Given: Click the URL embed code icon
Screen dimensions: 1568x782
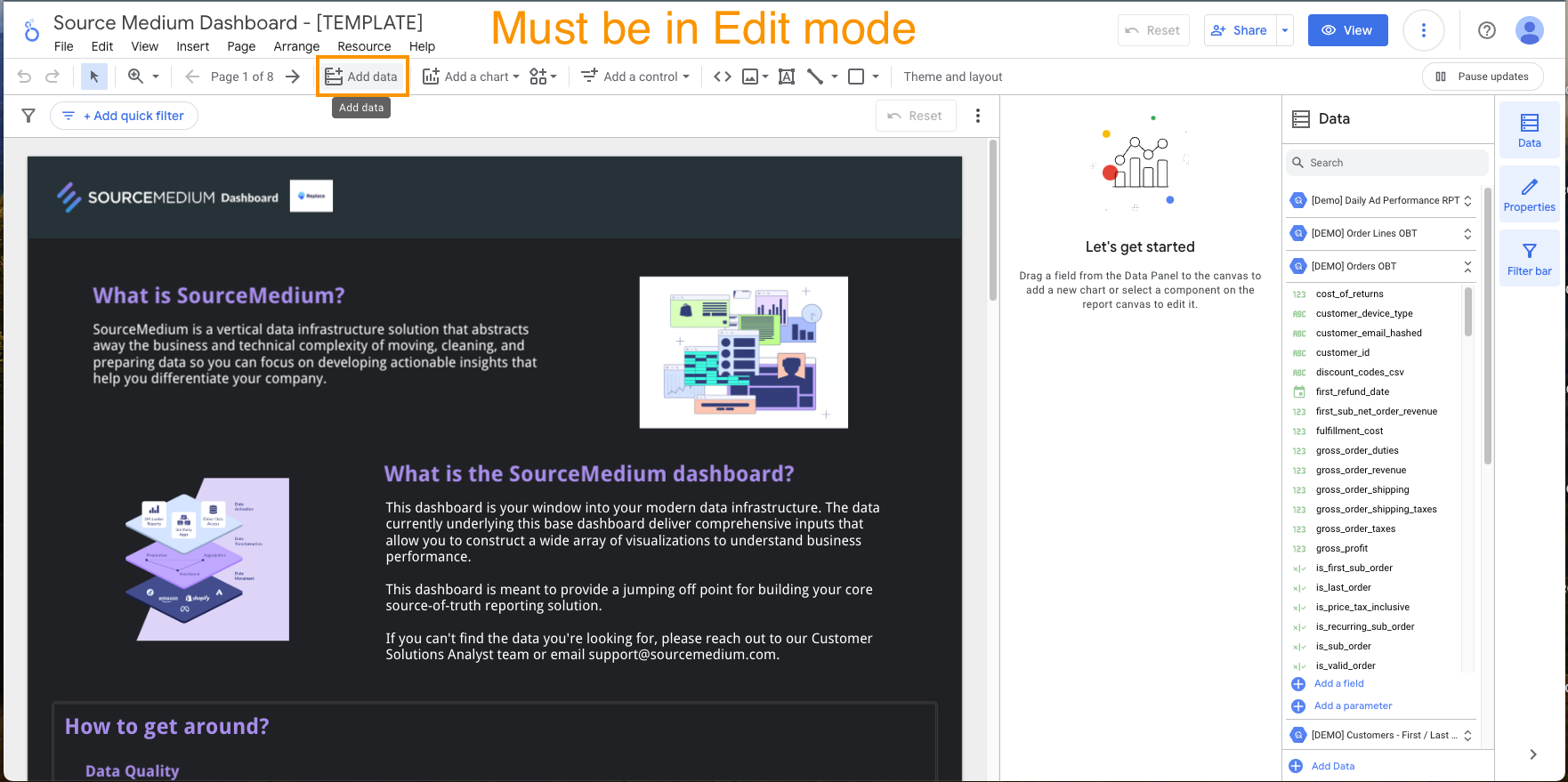Looking at the screenshot, I should click(723, 77).
